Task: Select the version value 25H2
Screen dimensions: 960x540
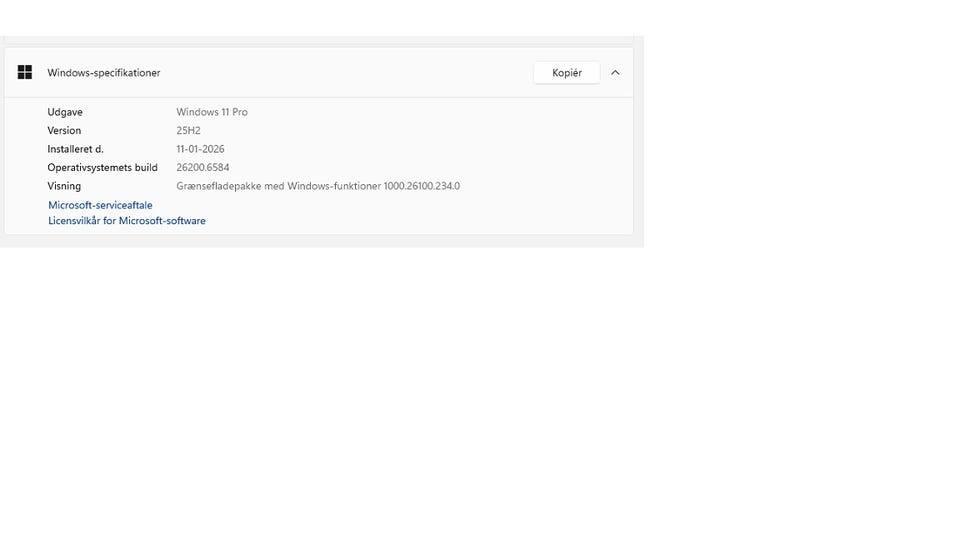Action: [x=189, y=130]
